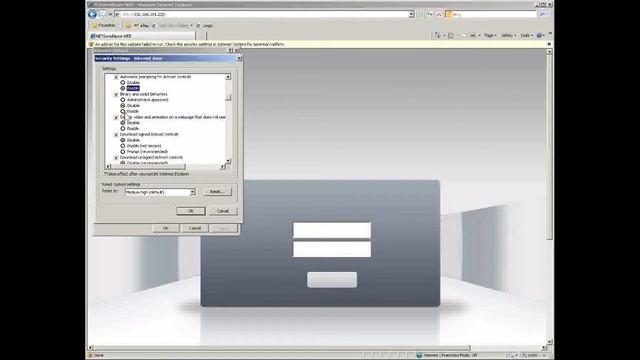
Task: Click the page horizontal scrollbar right arrow
Action: [543, 348]
